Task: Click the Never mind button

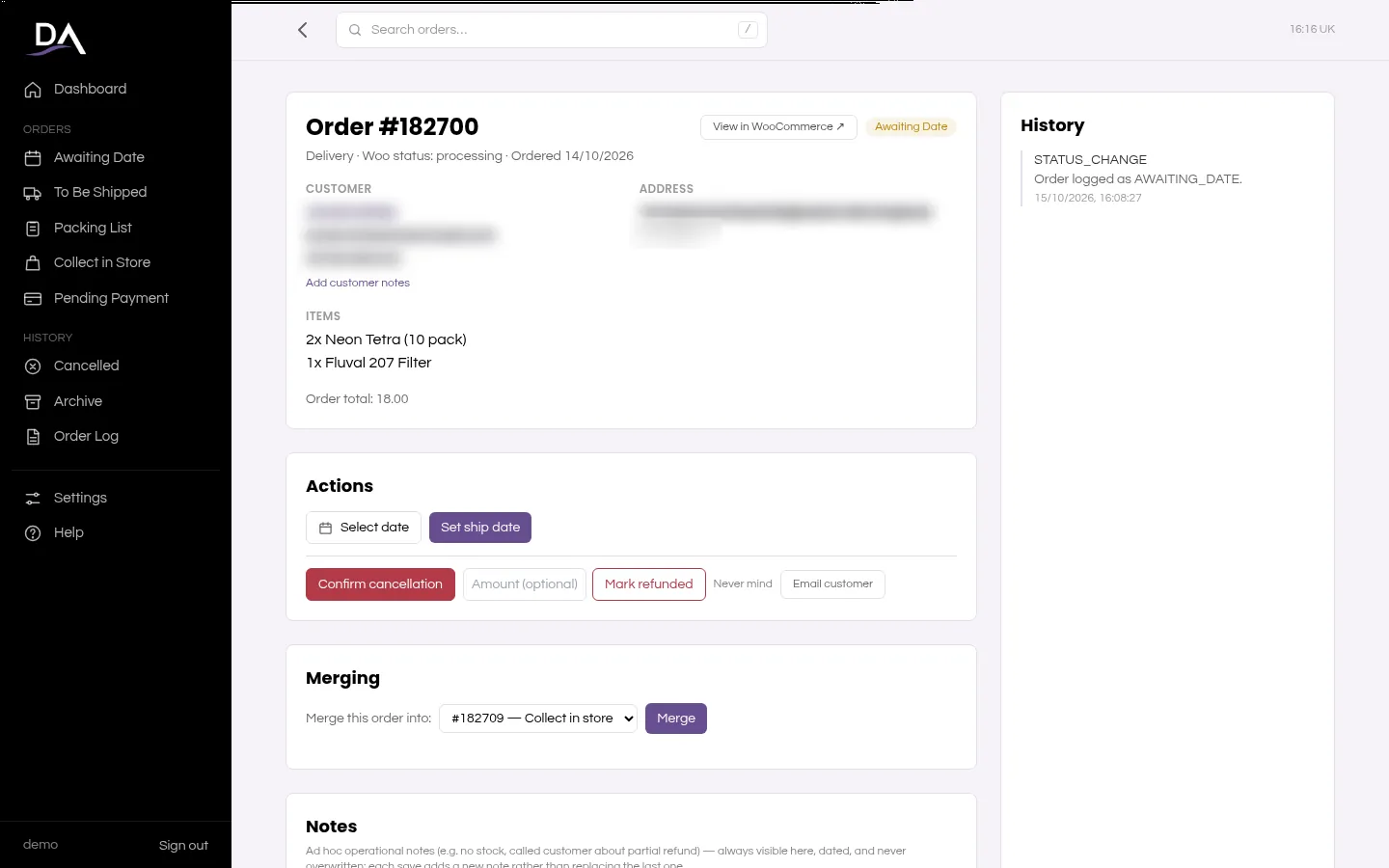Action: point(743,584)
